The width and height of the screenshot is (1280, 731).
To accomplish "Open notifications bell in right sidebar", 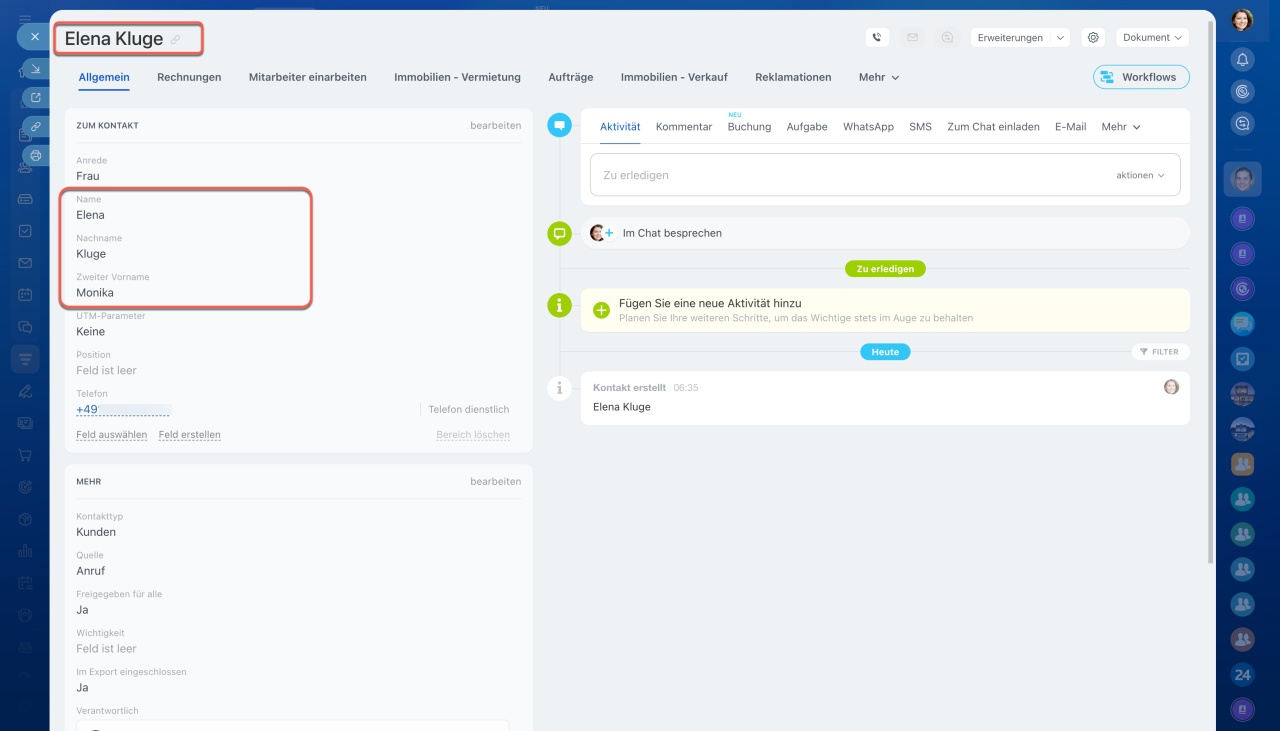I will pos(1242,59).
